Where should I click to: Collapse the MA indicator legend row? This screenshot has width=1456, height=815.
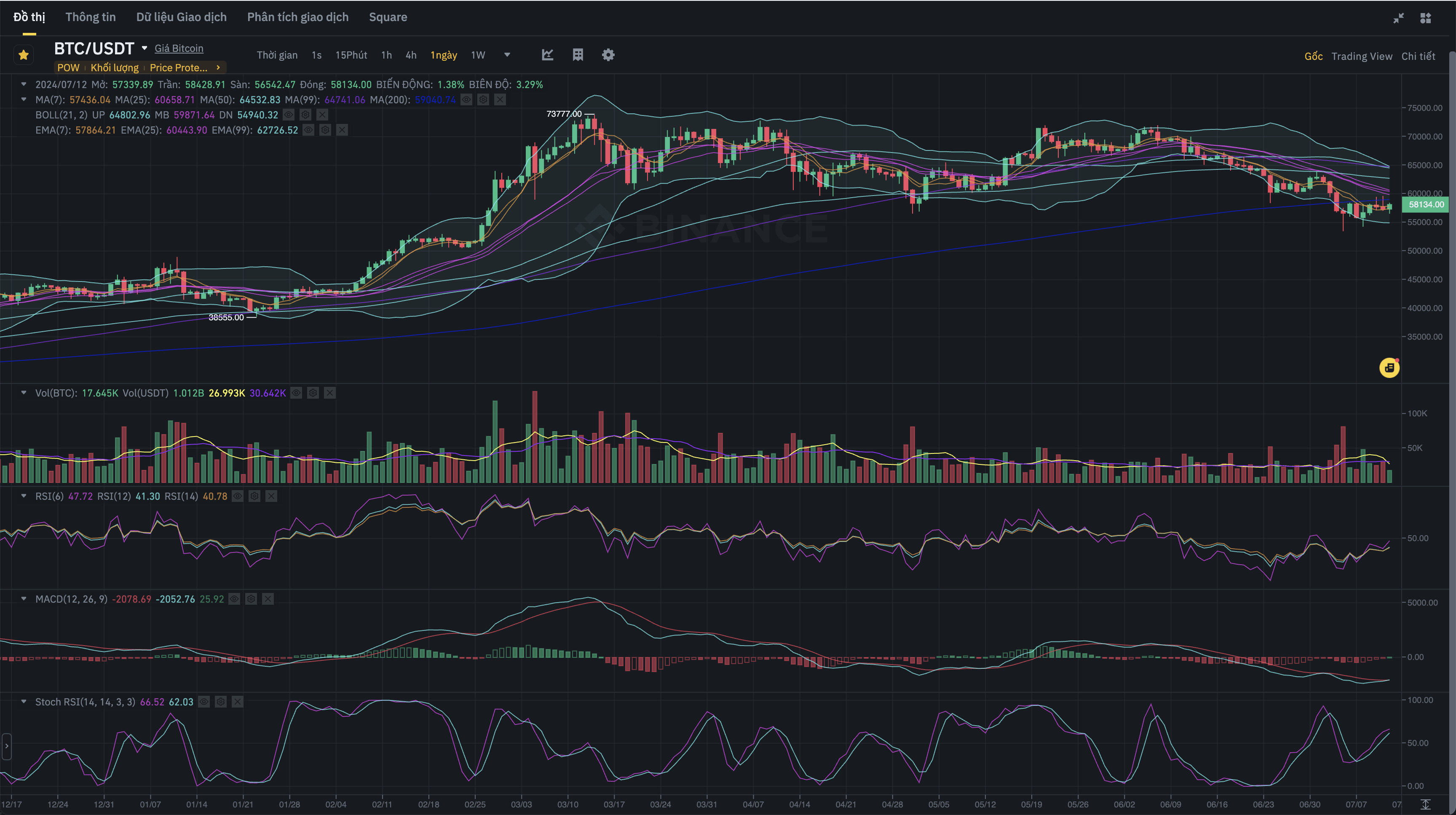[24, 99]
